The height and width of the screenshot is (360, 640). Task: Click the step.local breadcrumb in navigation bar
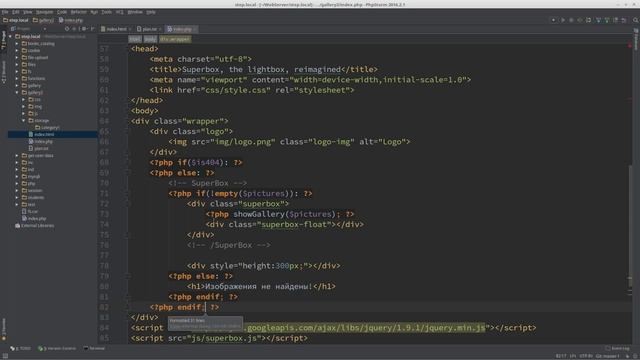coord(16,20)
